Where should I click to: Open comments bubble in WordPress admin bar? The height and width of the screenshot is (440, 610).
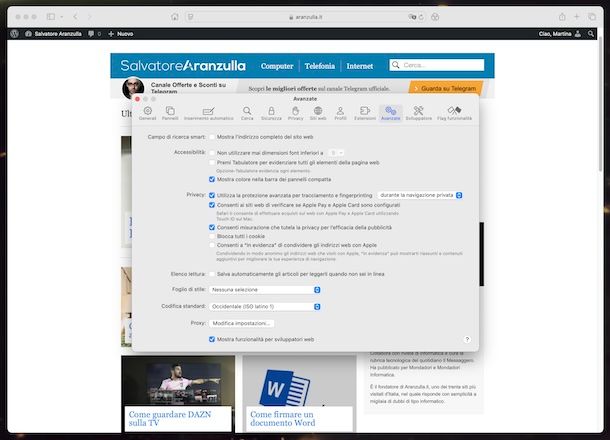pos(94,34)
